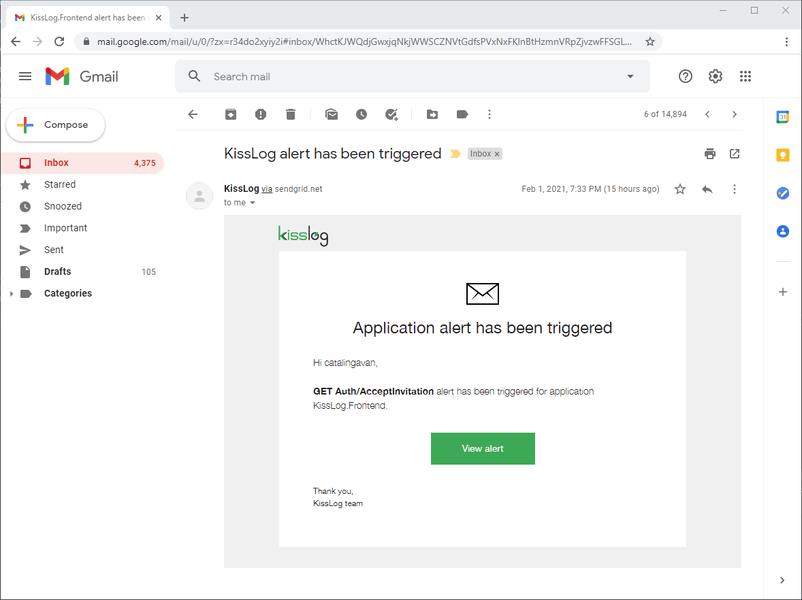Print the email
802x600 pixels.
coord(710,154)
